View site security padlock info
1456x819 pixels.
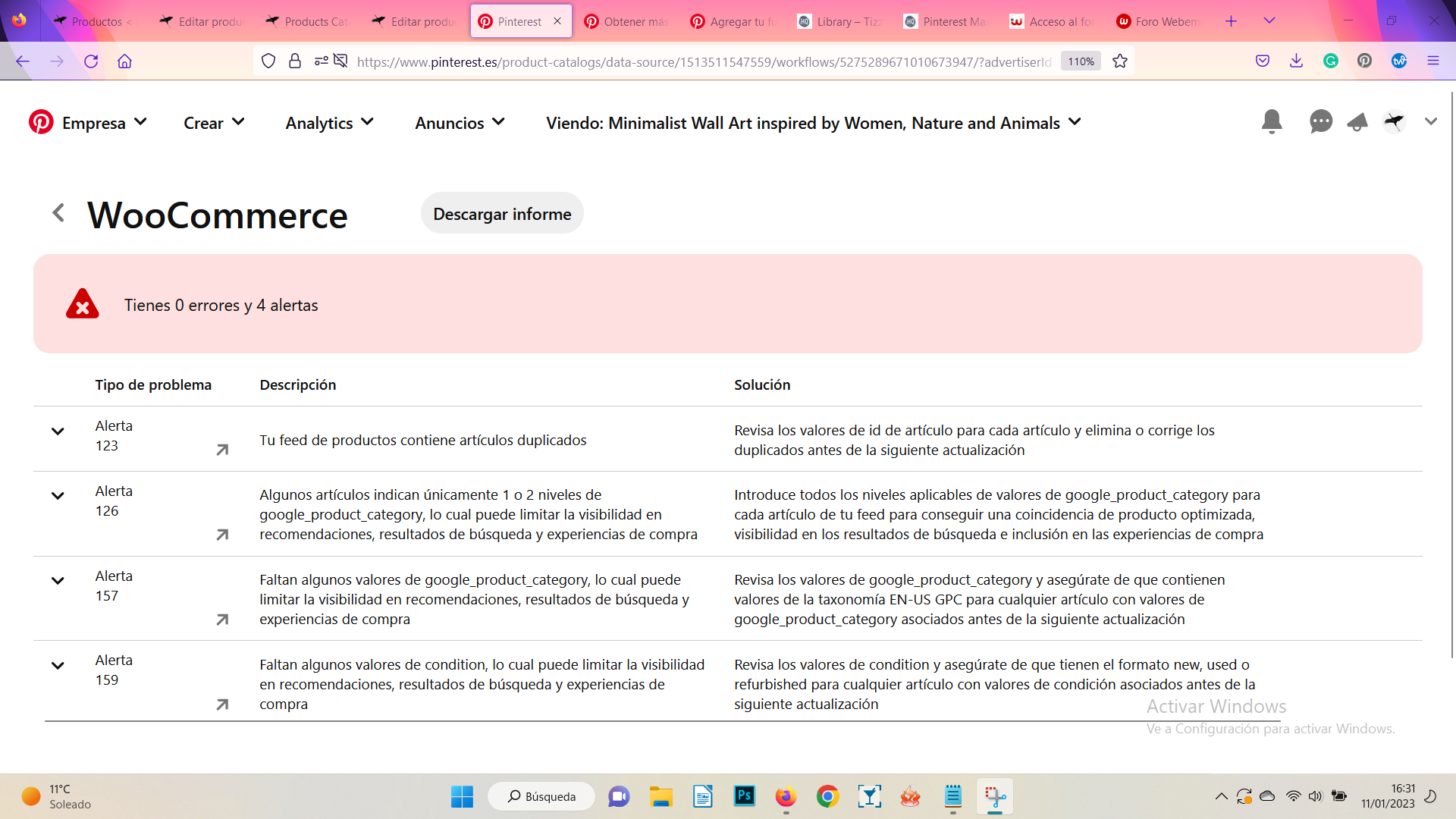pos(295,61)
